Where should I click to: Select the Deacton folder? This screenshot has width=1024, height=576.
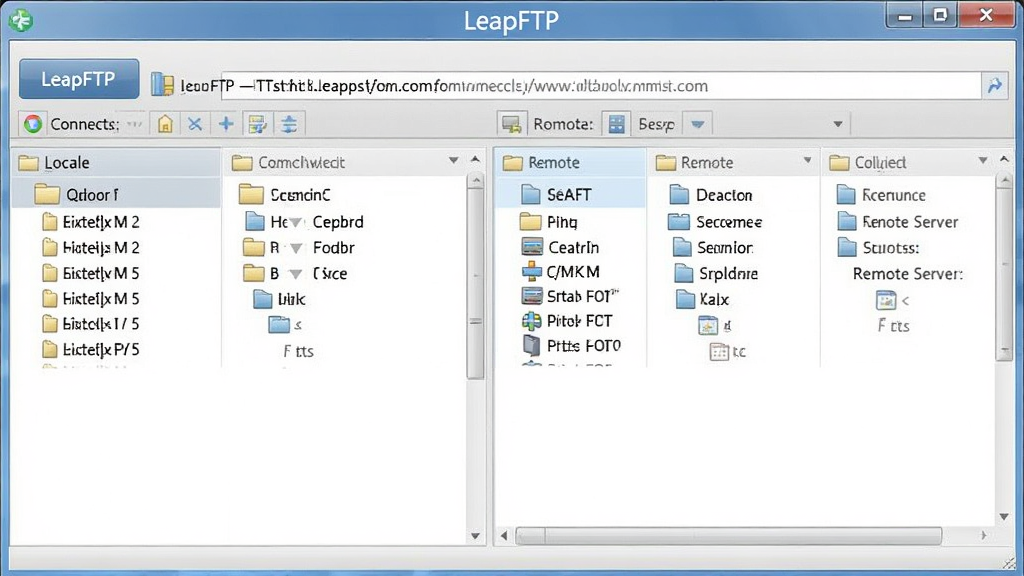coord(711,195)
